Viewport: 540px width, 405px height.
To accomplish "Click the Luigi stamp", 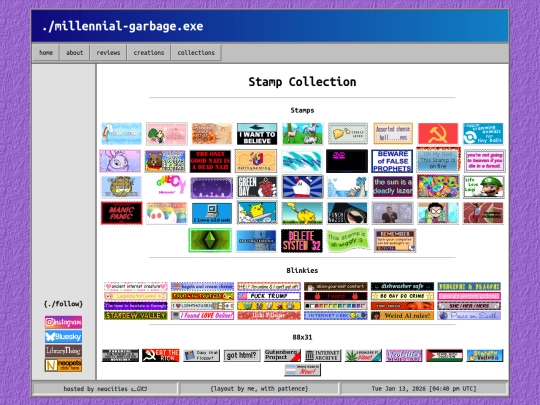I will [x=484, y=187].
